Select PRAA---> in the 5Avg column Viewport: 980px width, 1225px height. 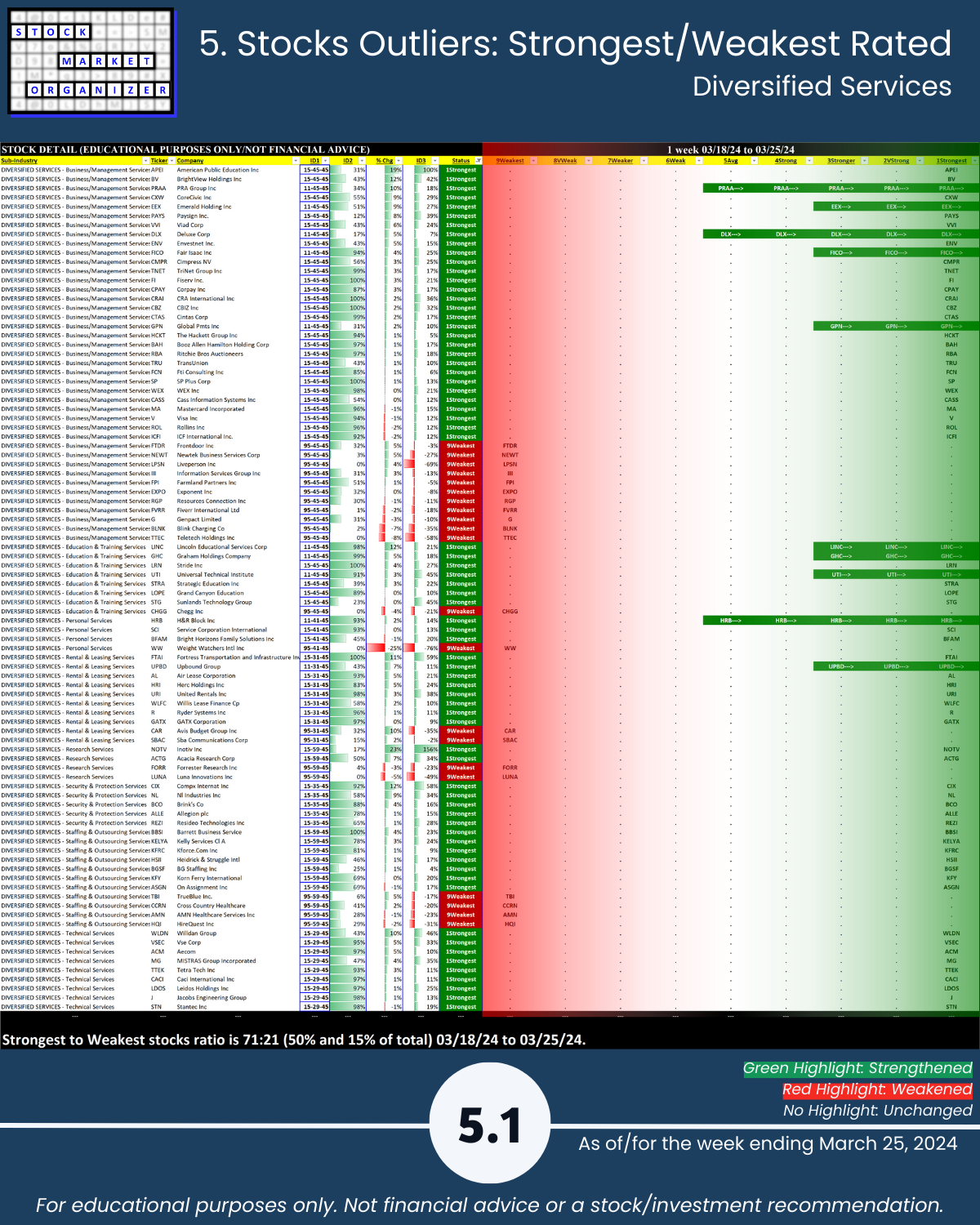pos(731,189)
